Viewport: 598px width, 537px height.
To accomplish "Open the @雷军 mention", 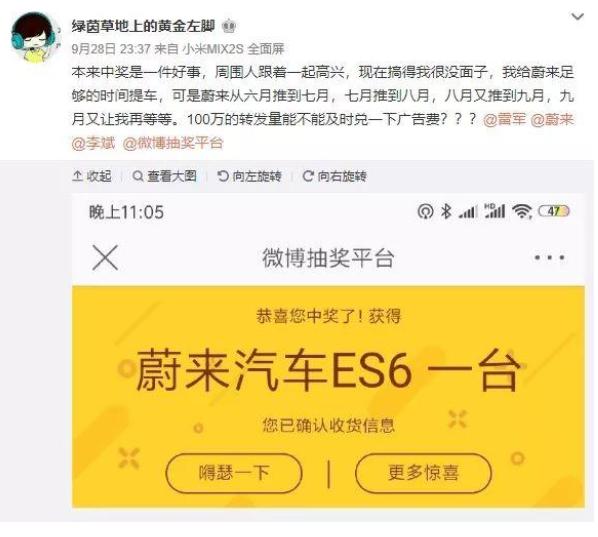I will click(504, 119).
